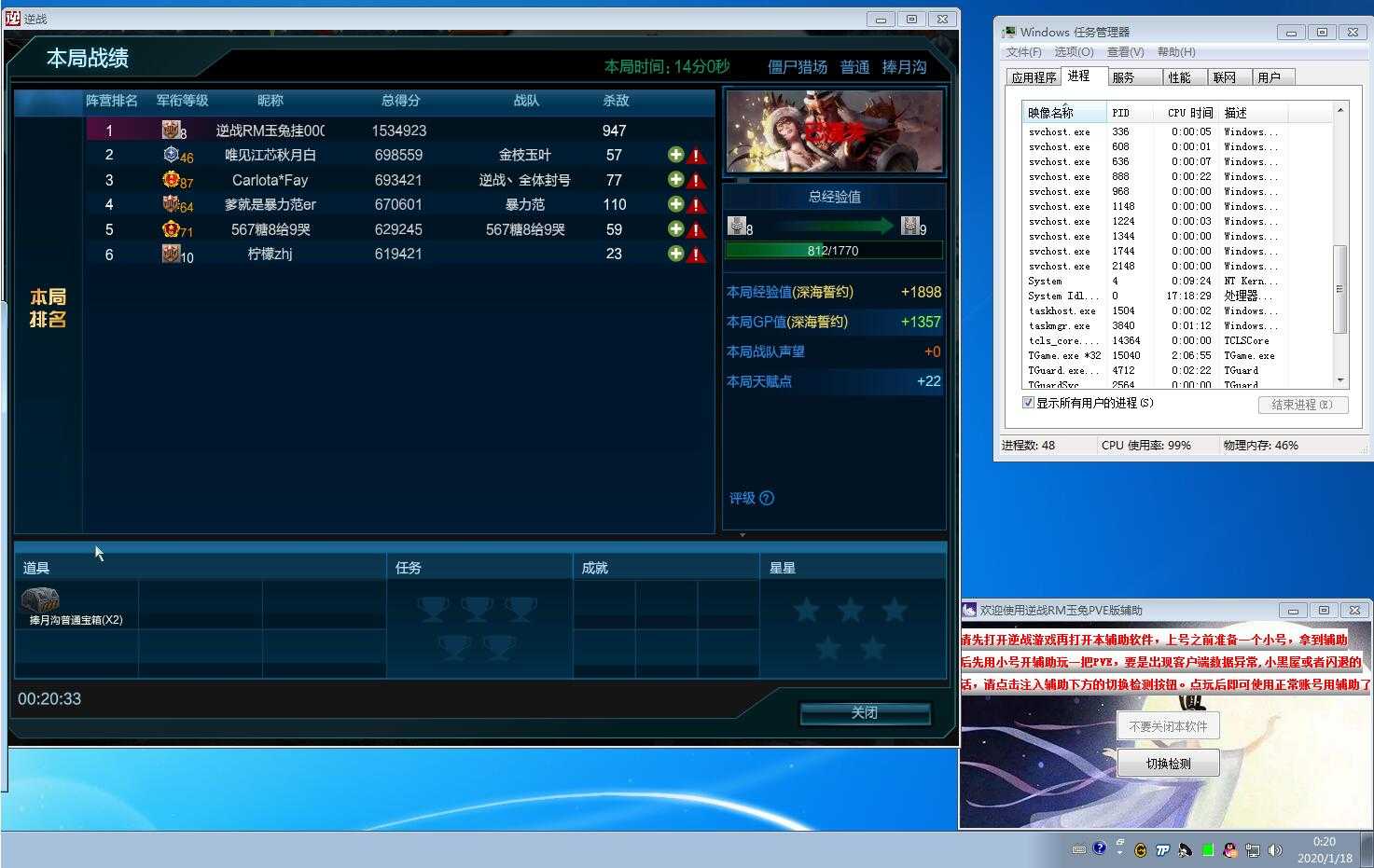Add player 567糖8给9哭 as friend
The image size is (1374, 868).
675,228
